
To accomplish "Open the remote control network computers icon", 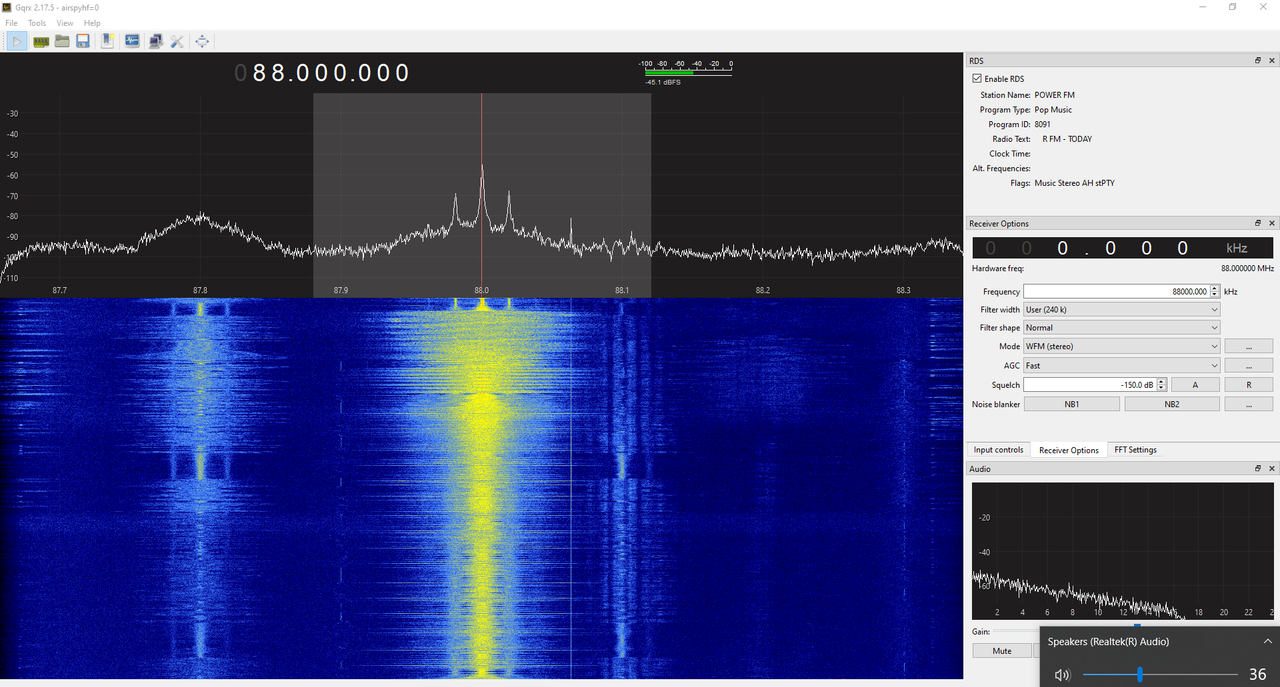I will 155,41.
